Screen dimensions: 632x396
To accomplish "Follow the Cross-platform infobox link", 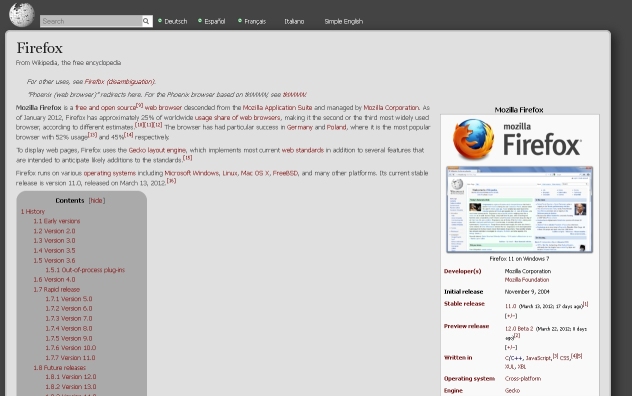I will (523, 378).
